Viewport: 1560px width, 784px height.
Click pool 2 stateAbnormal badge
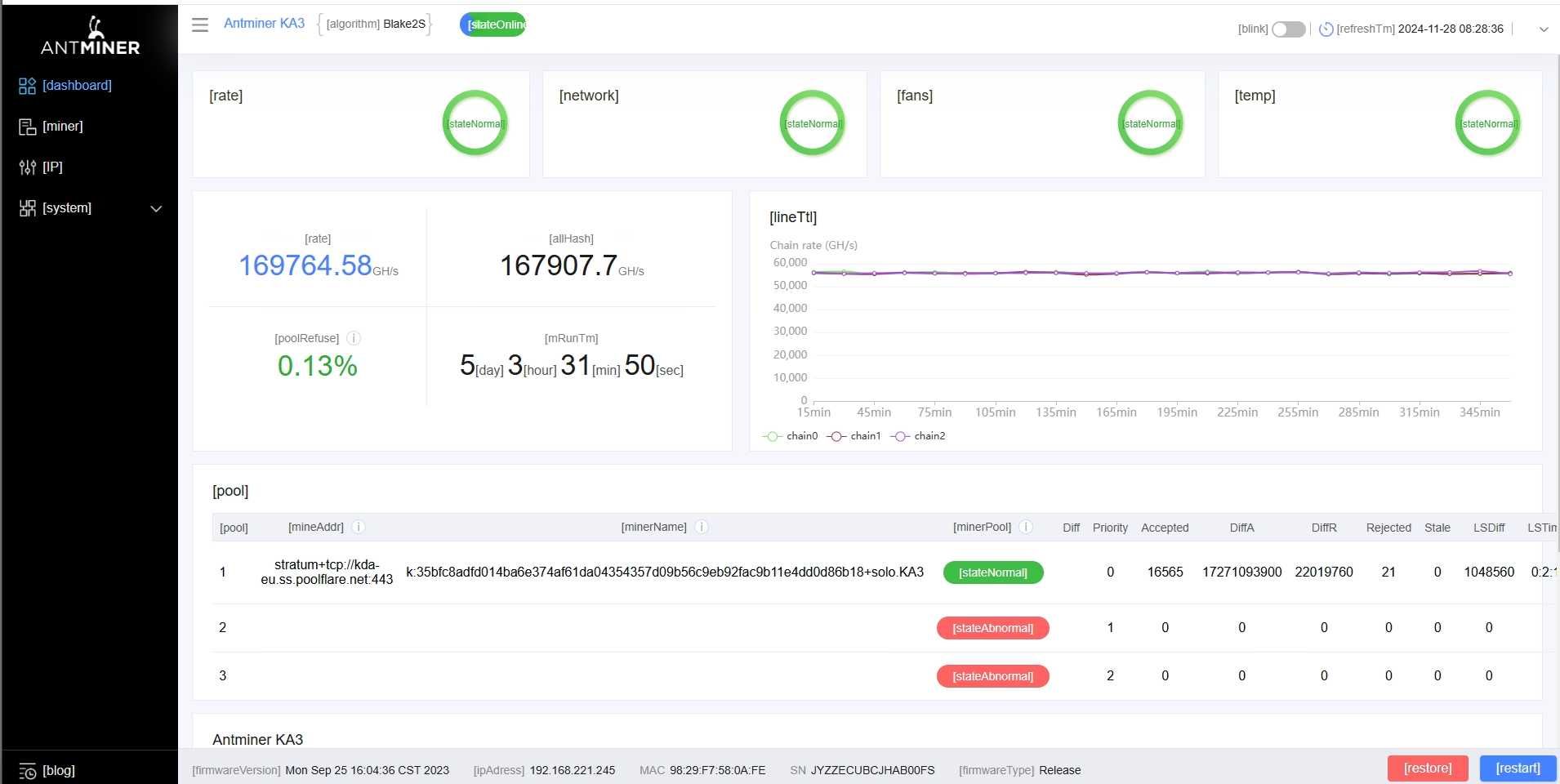click(x=993, y=628)
